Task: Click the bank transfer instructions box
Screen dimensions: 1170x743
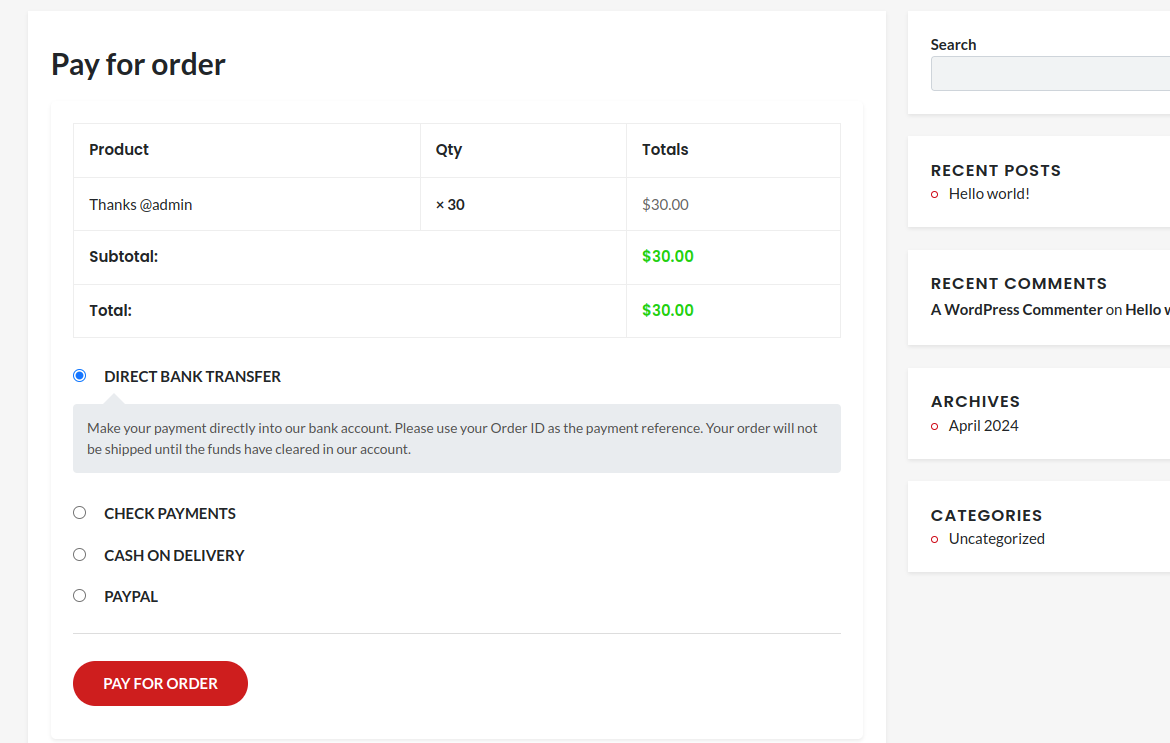Action: [456, 439]
